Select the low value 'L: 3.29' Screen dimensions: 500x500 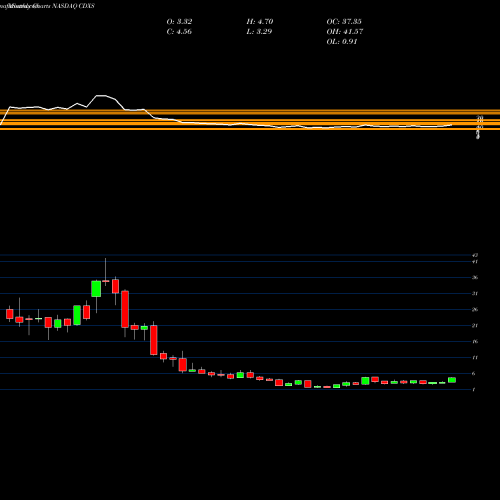tap(259, 32)
